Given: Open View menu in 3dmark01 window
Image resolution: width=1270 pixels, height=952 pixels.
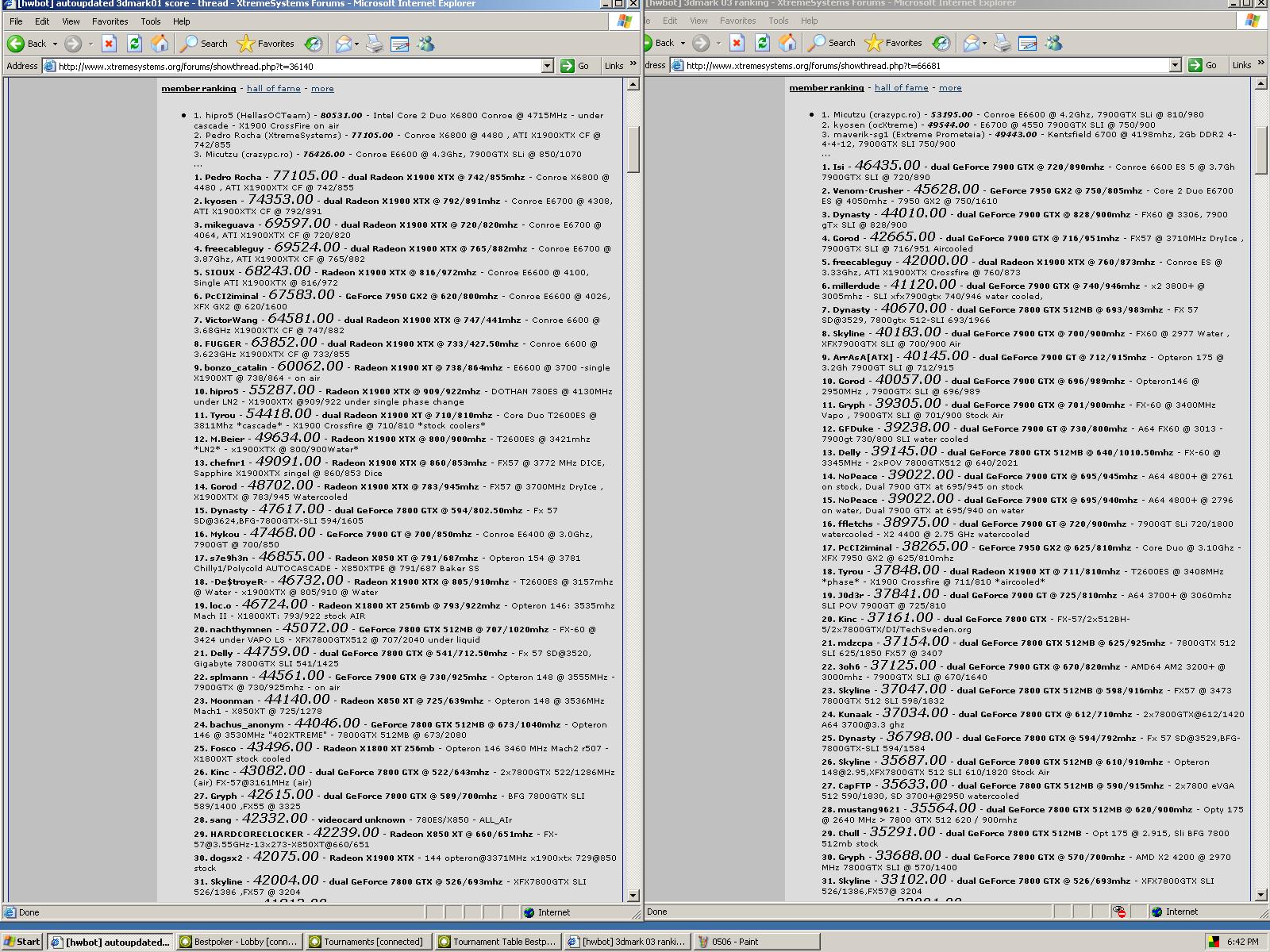Looking at the screenshot, I should tap(71, 21).
